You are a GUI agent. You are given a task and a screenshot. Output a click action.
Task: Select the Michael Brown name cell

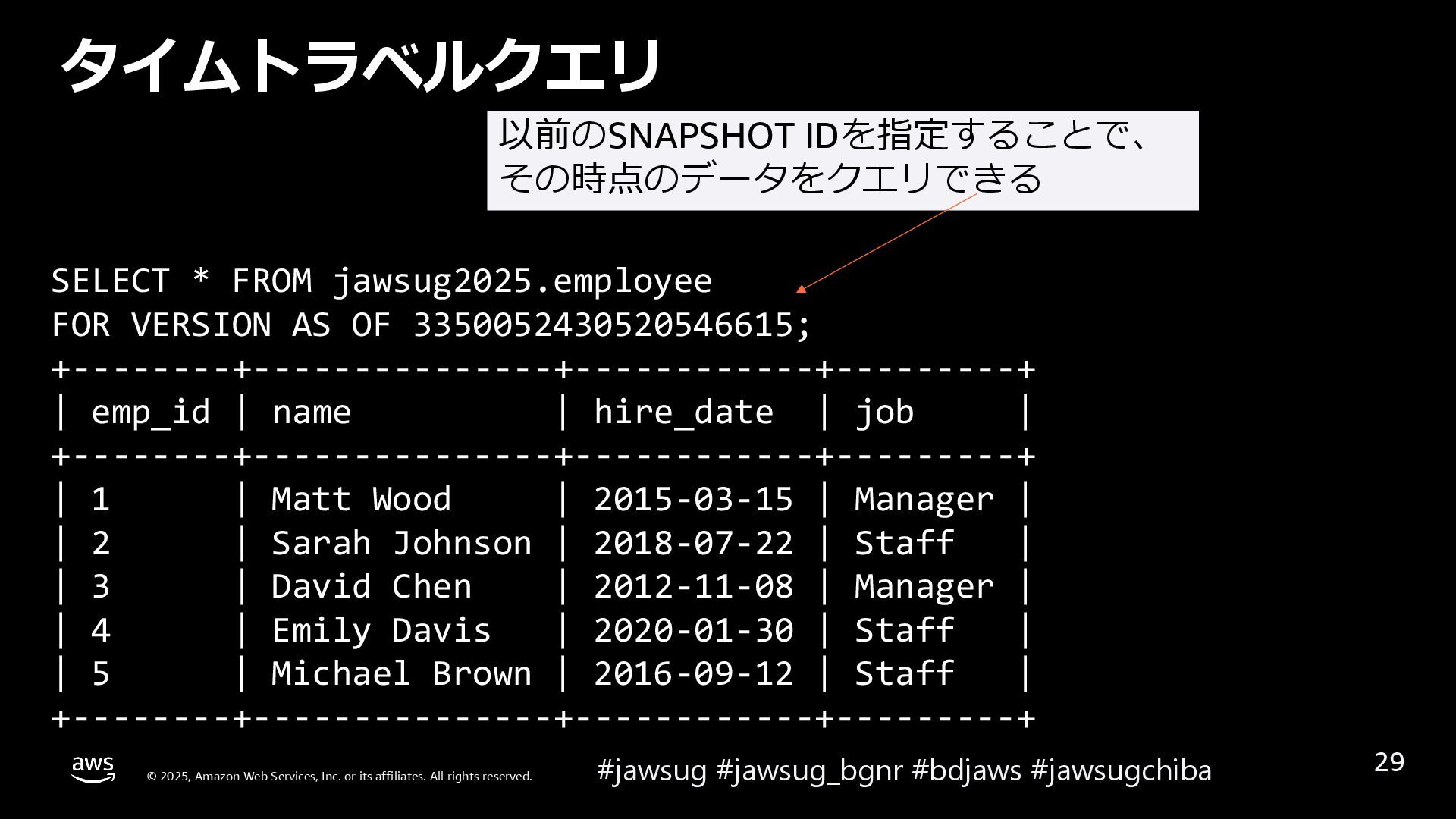click(x=401, y=674)
